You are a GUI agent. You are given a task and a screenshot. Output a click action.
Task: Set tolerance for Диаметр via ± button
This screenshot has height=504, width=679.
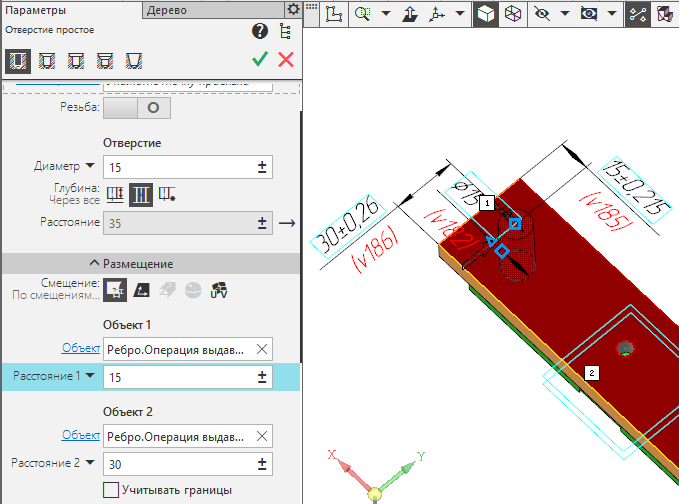[x=262, y=167]
